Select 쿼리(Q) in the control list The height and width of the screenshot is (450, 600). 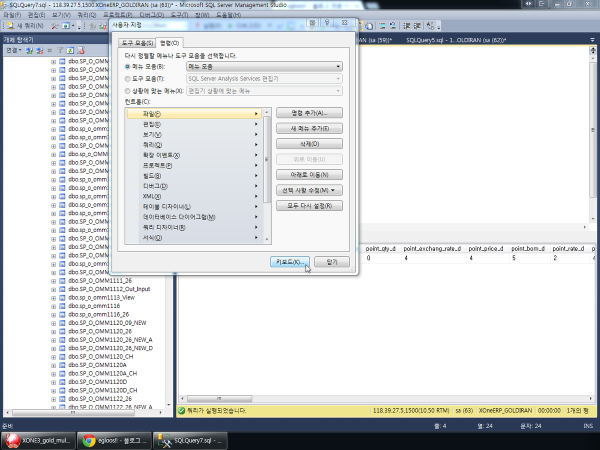click(x=194, y=145)
